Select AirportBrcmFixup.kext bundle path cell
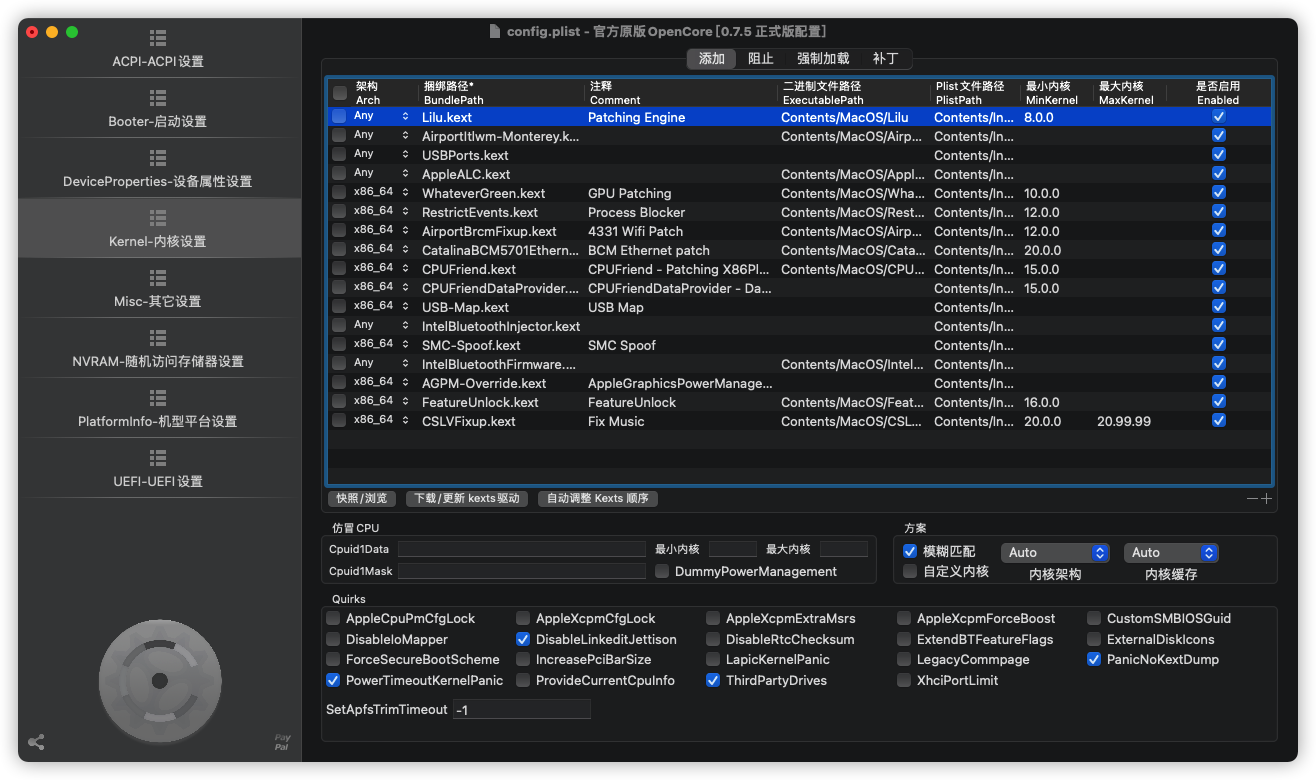1316x780 pixels. (489, 231)
